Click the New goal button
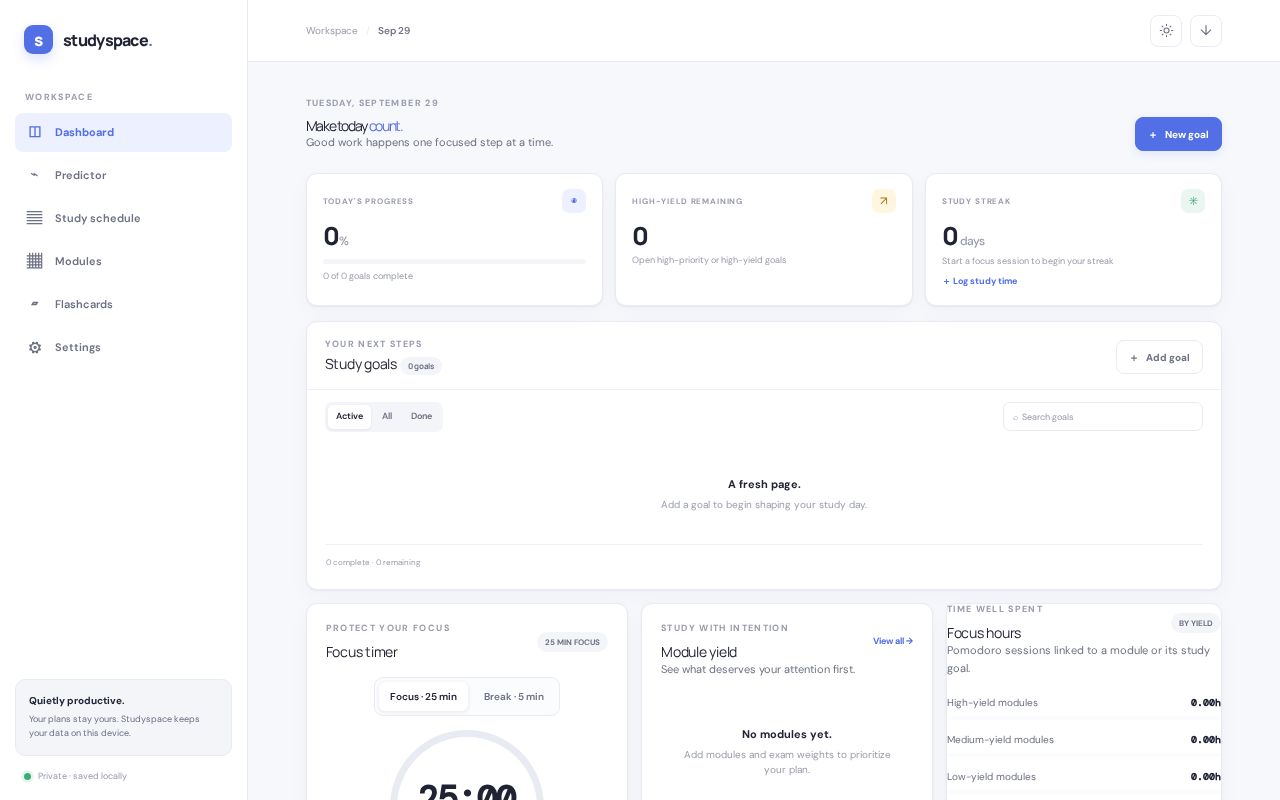The image size is (1280, 800). pyautogui.click(x=1178, y=134)
